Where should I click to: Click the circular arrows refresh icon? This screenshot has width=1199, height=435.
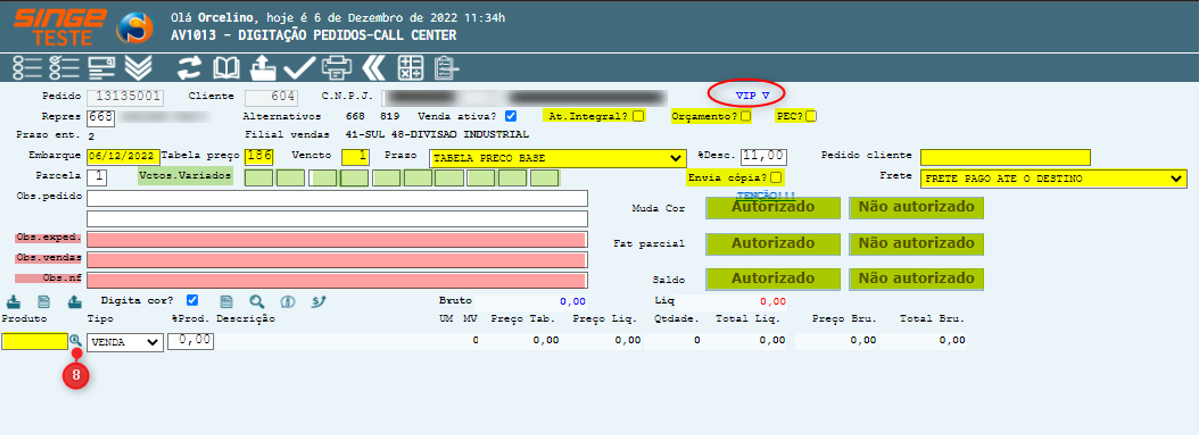click(x=189, y=68)
